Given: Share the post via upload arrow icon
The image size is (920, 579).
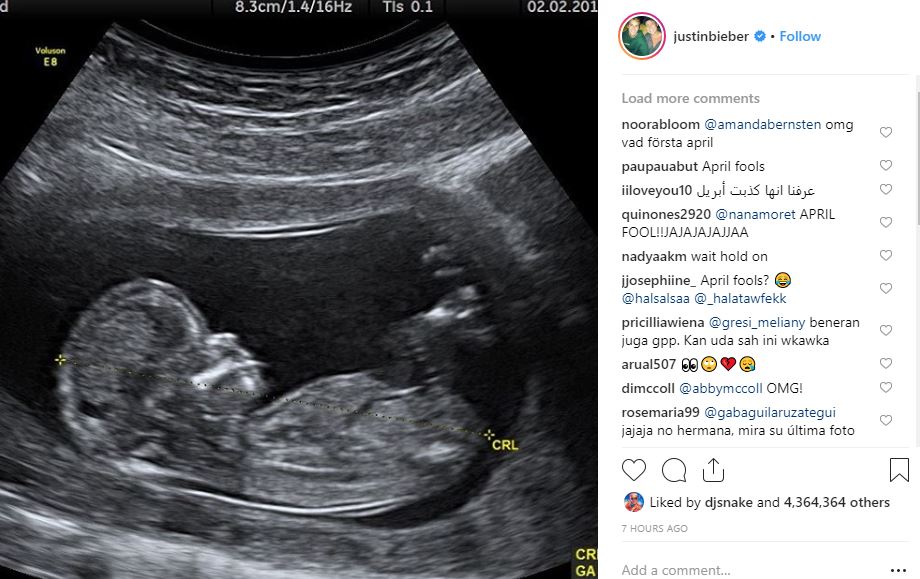Looking at the screenshot, I should (x=713, y=470).
